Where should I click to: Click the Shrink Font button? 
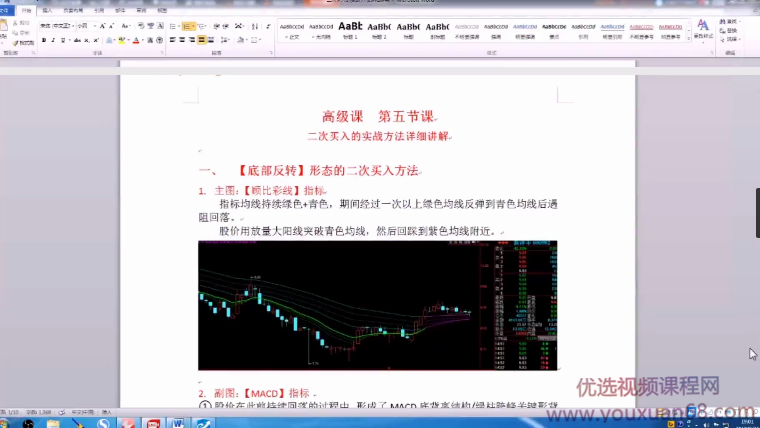111,26
